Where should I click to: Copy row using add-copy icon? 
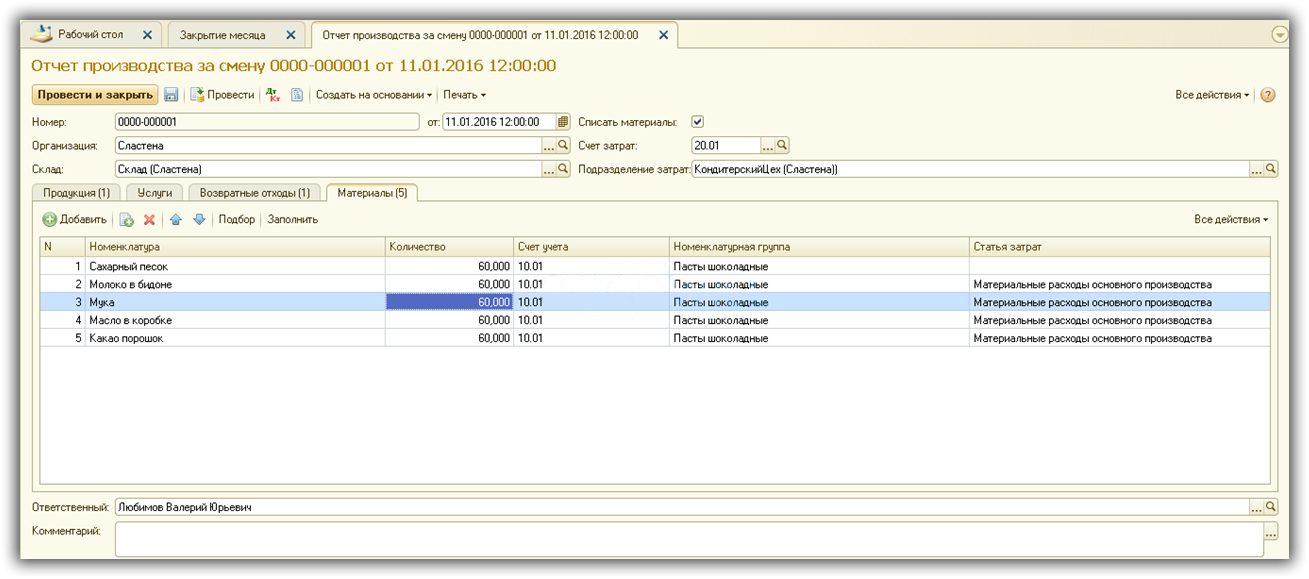coord(127,220)
